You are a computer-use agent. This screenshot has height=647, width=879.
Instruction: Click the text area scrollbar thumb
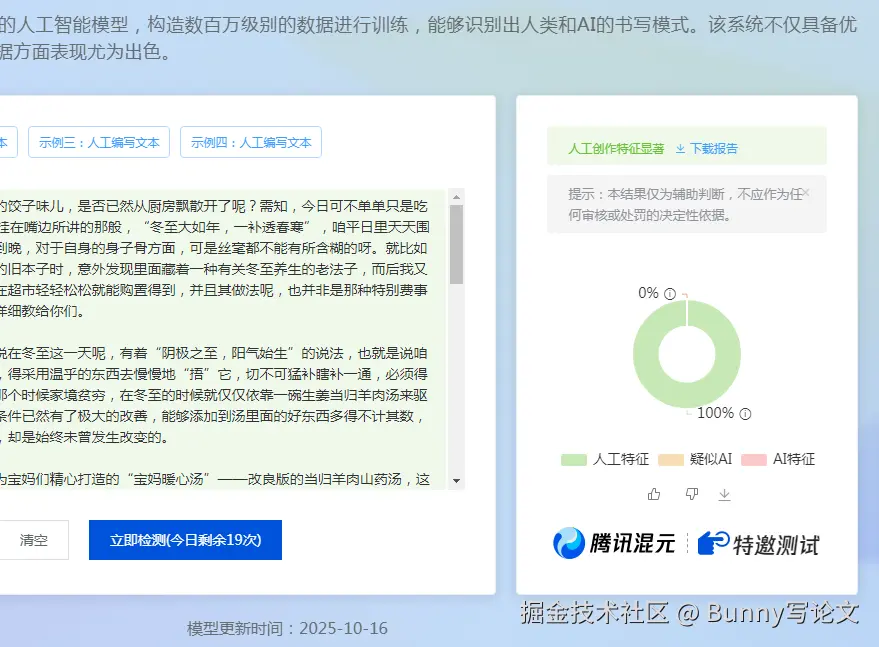coord(456,244)
